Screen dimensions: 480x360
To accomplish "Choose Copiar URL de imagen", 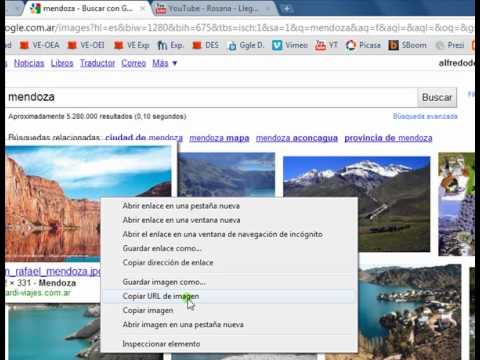I will point(229,296).
